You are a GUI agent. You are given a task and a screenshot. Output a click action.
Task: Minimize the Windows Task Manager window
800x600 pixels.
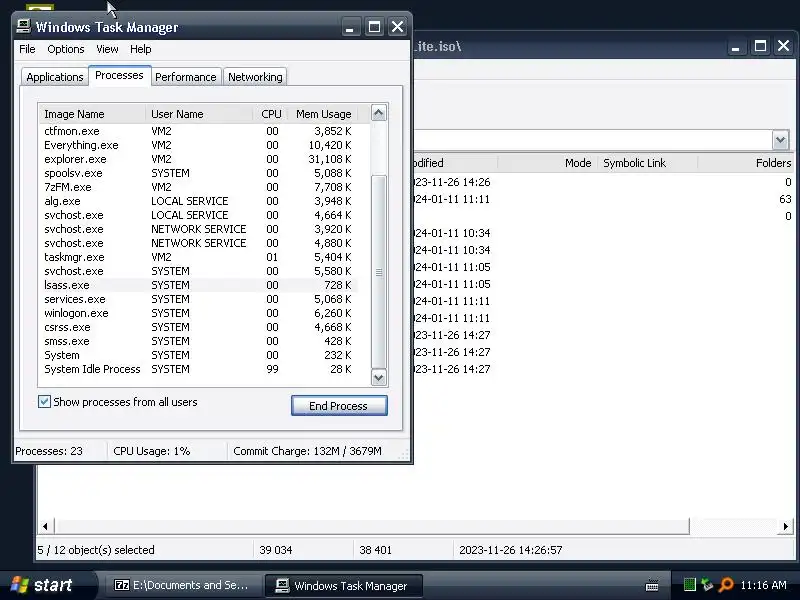[349, 27]
